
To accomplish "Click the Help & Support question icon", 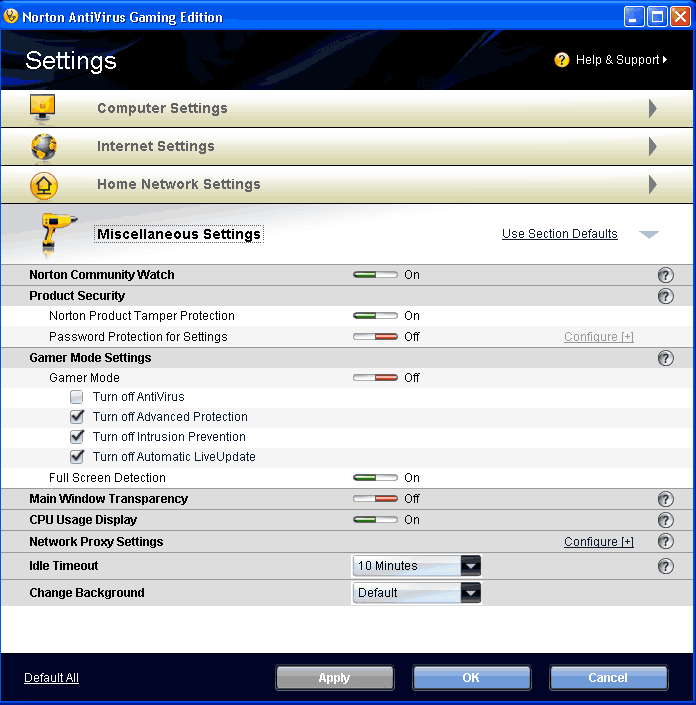I will 562,60.
